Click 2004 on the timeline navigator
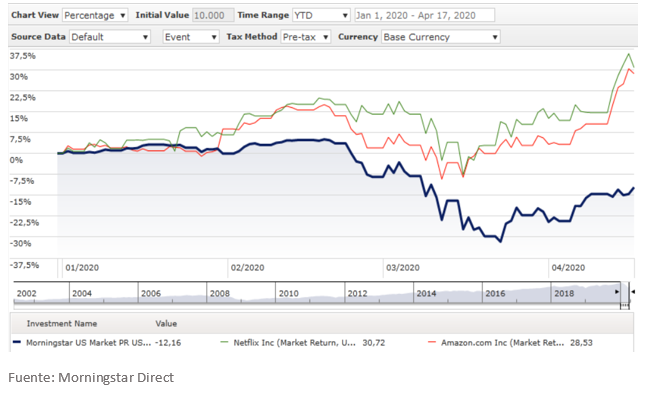This screenshot has height=400, width=650. (x=82, y=293)
